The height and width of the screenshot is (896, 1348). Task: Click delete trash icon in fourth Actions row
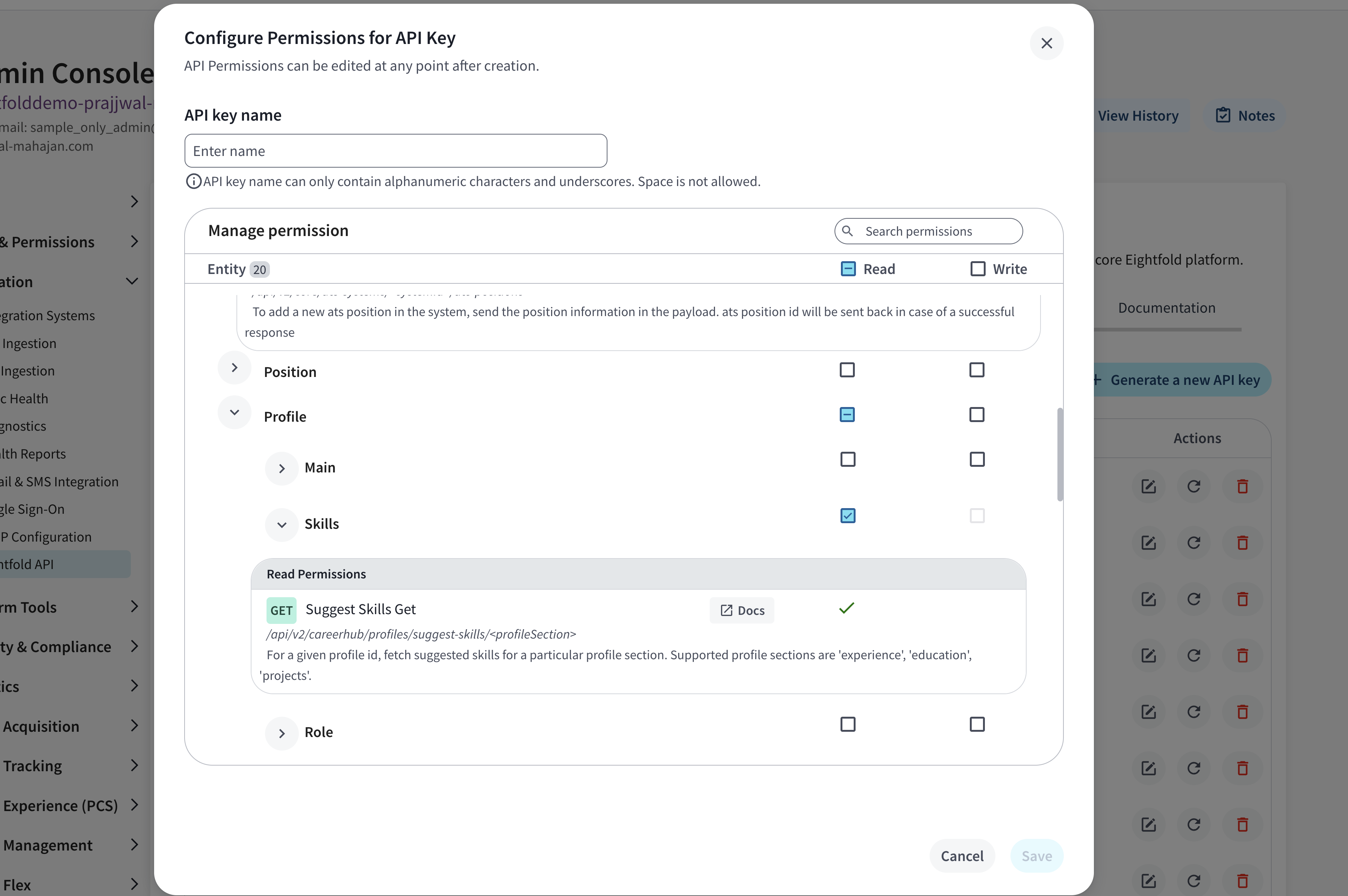[1242, 655]
